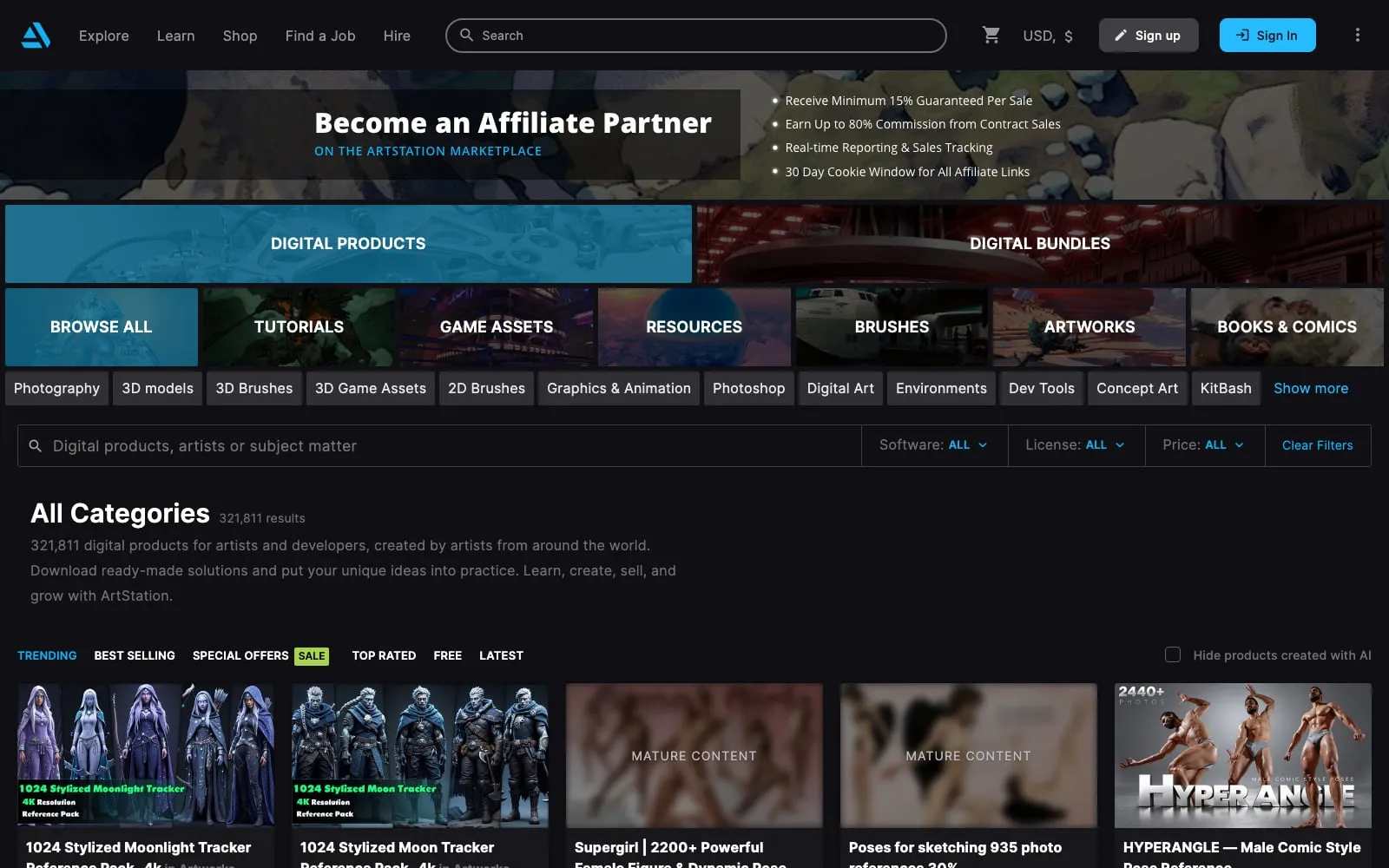1389x868 pixels.
Task: Open the HYPERANGLE Male Comic Style thumbnail
Action: [x=1243, y=755]
